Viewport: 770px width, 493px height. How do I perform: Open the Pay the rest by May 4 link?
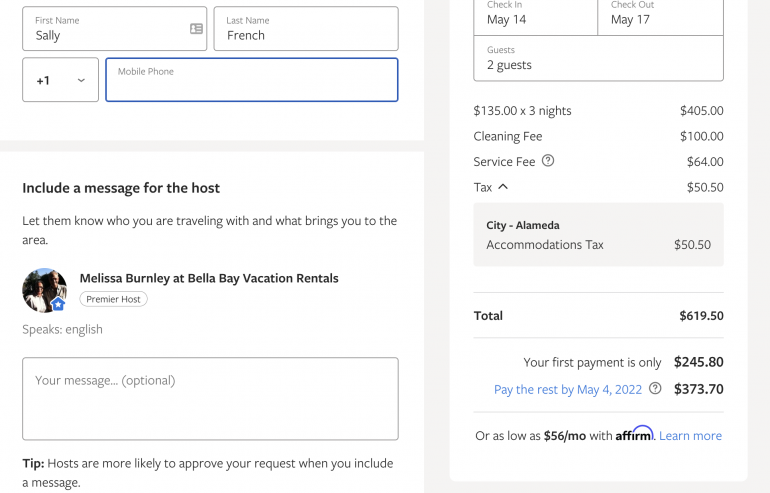point(567,389)
